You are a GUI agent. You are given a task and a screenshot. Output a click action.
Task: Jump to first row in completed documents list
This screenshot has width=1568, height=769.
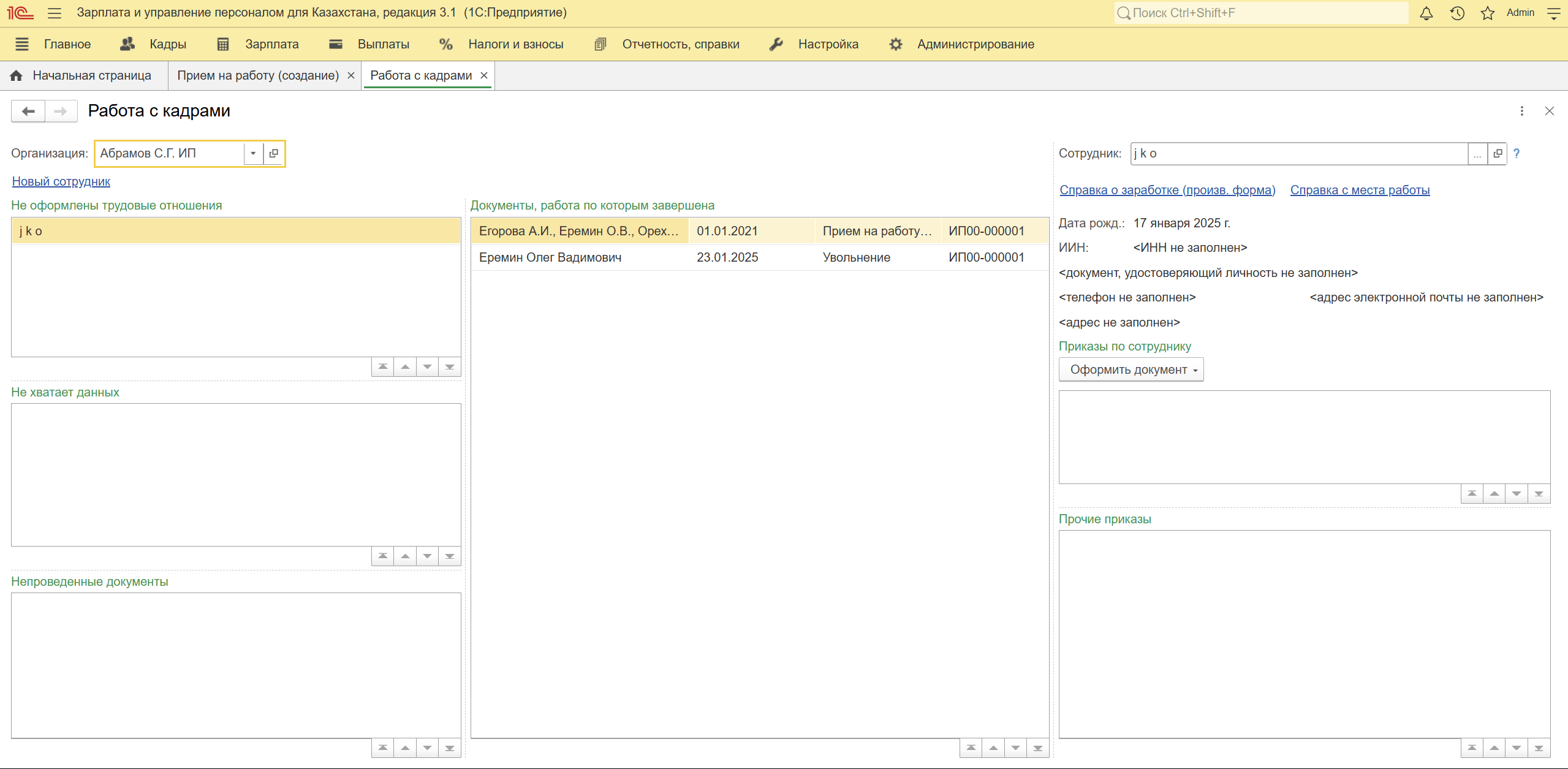(971, 748)
